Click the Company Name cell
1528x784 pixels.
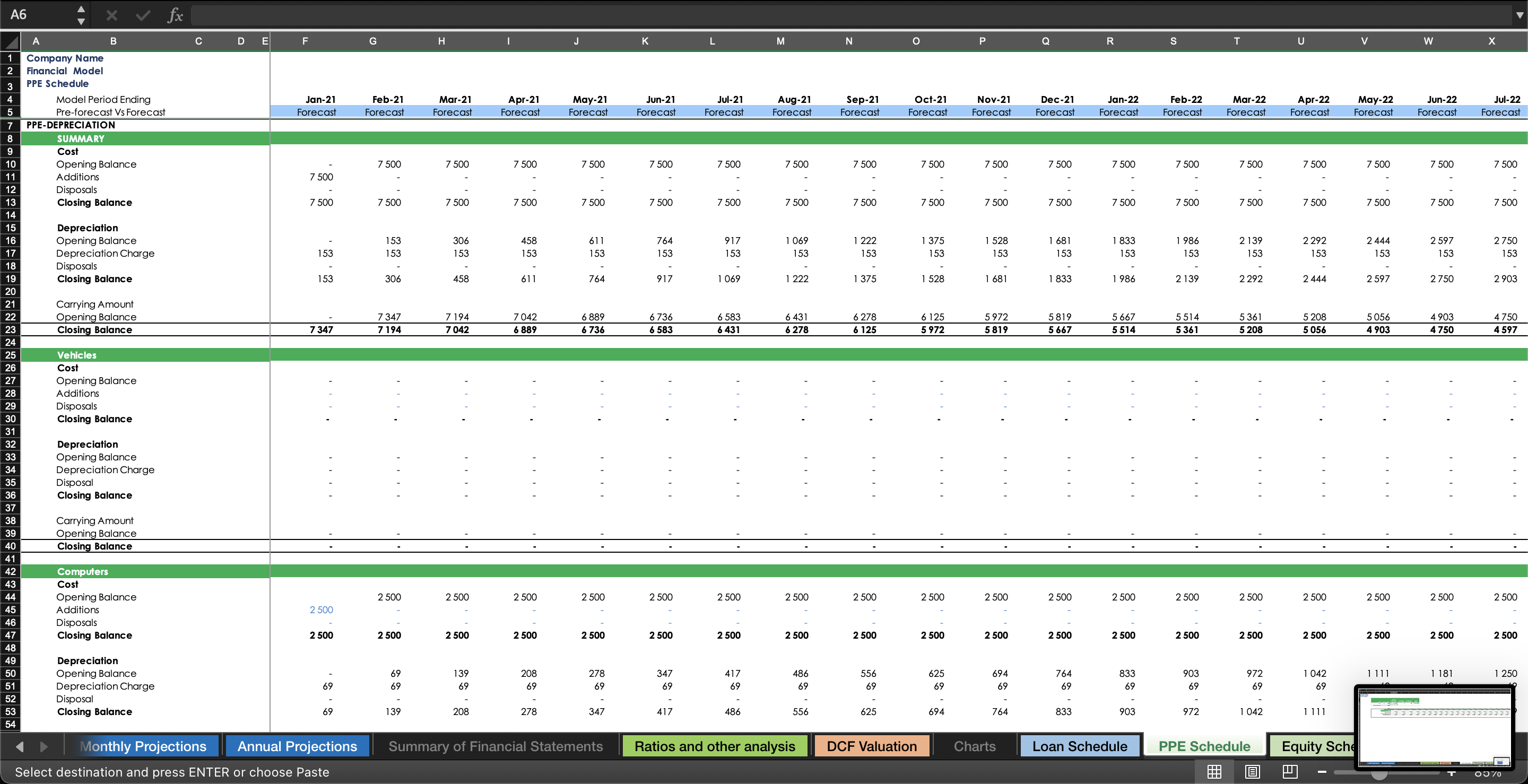coord(65,58)
